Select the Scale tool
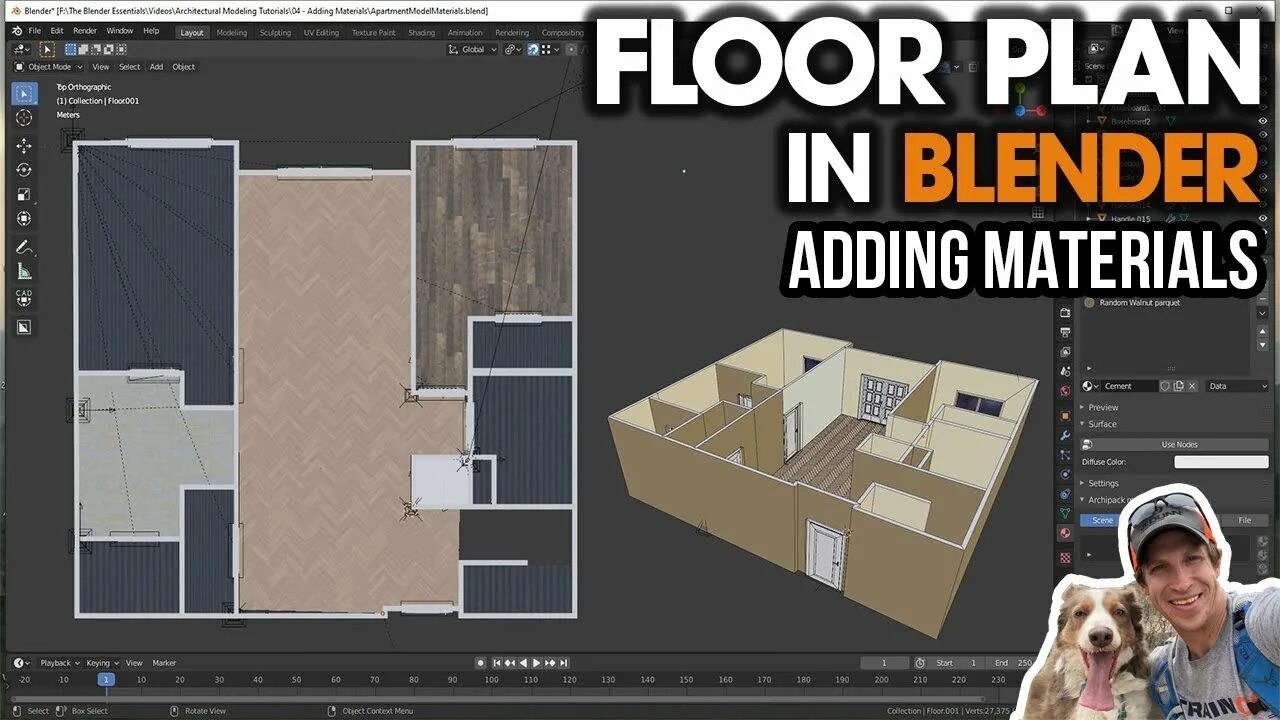 click(x=24, y=194)
